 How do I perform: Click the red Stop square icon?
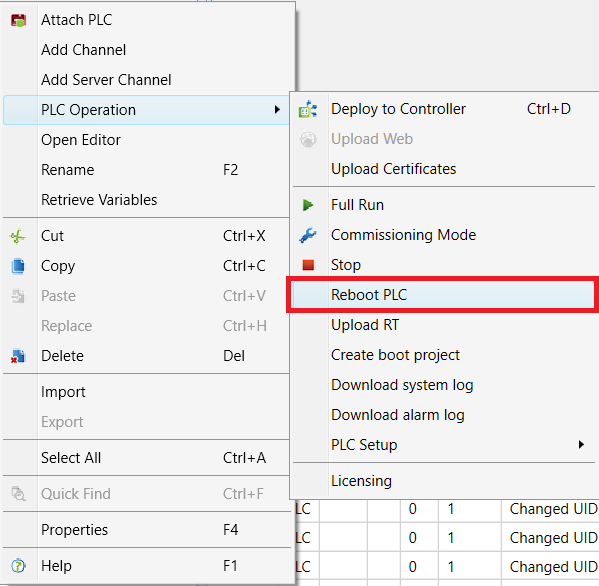tap(308, 265)
